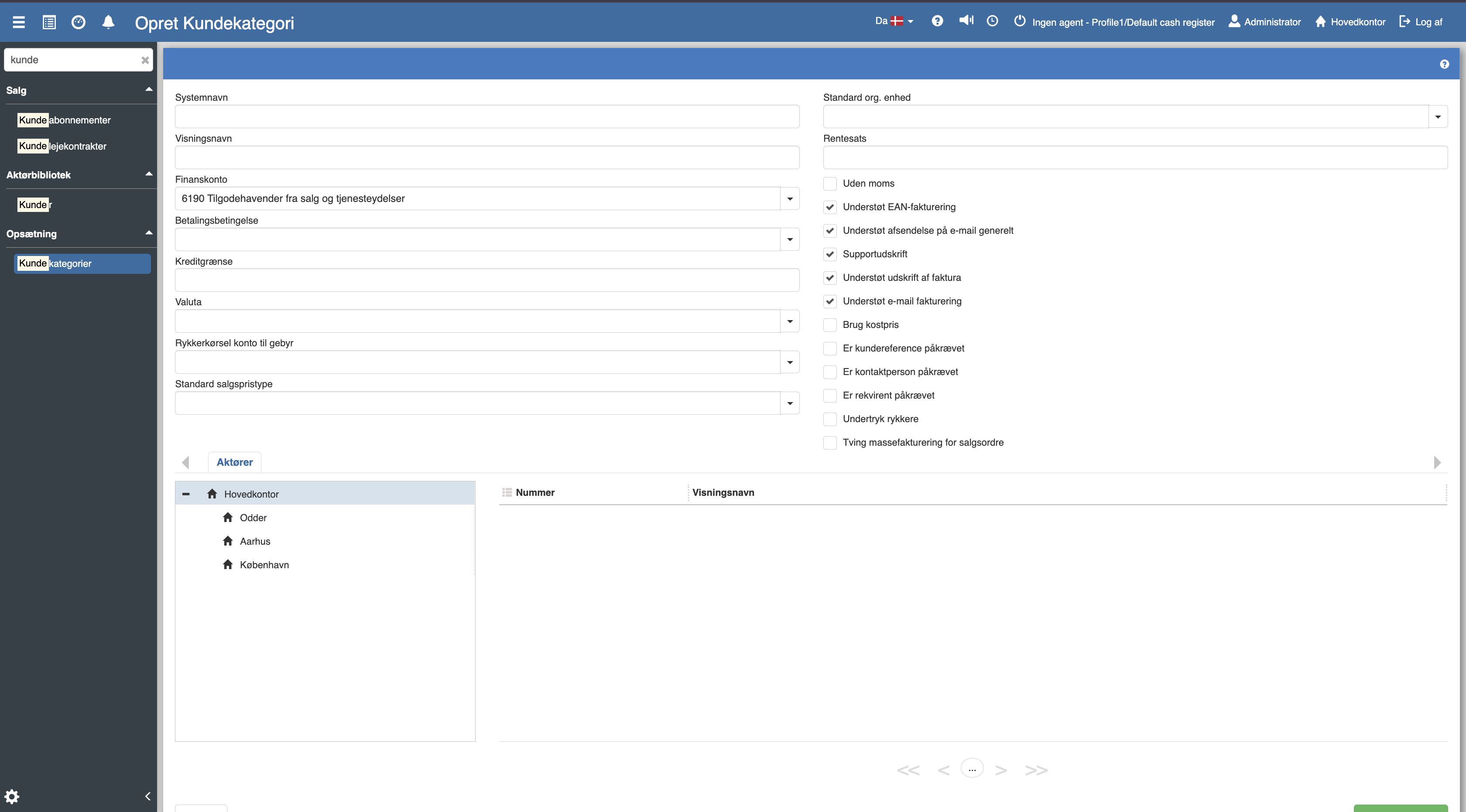Screen dimensions: 1466x812
Task: Clear the kunde search field
Action: (x=144, y=60)
